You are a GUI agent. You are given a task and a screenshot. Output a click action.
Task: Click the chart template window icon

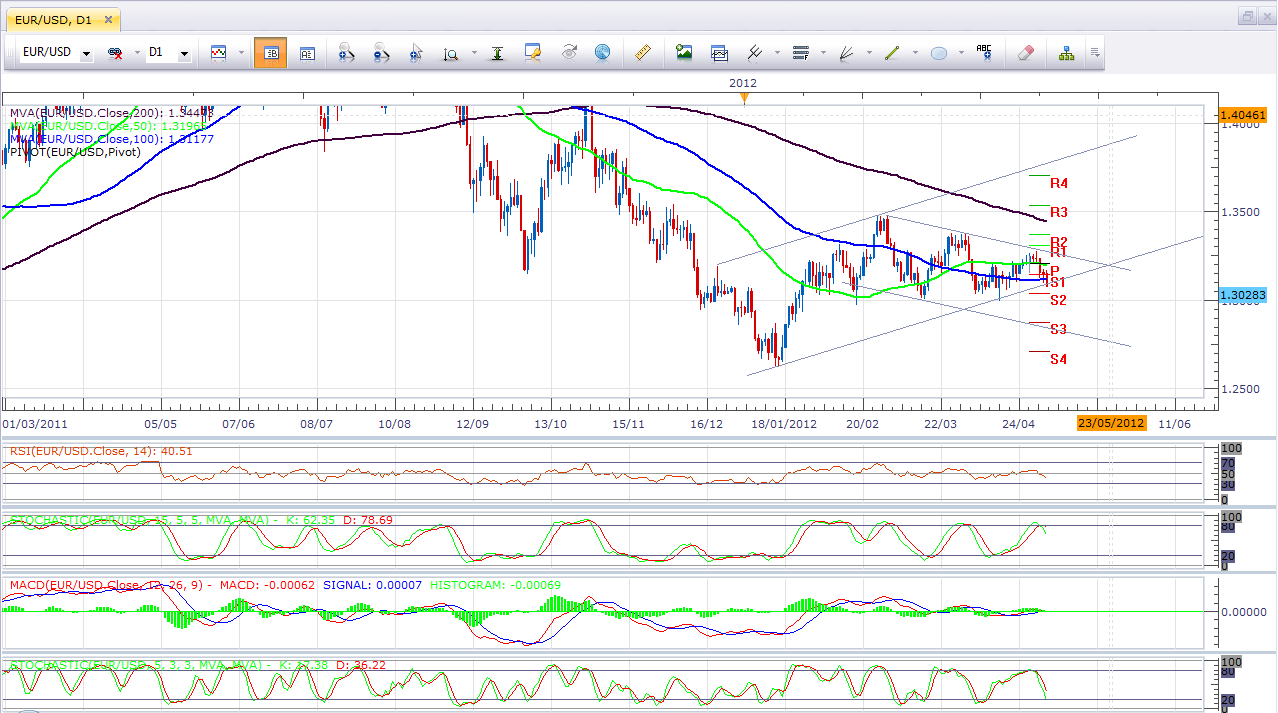point(719,53)
